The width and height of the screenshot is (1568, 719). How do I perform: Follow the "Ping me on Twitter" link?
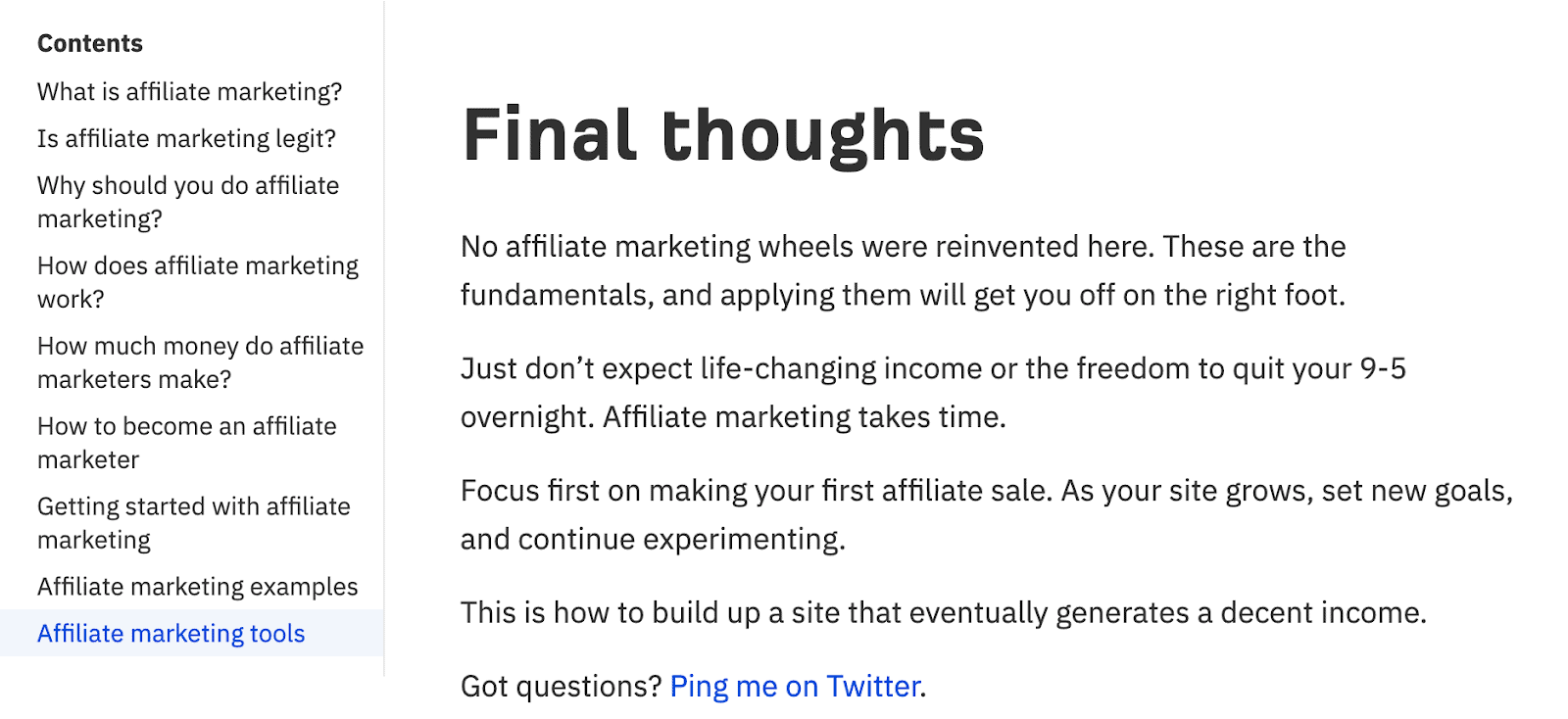795,687
